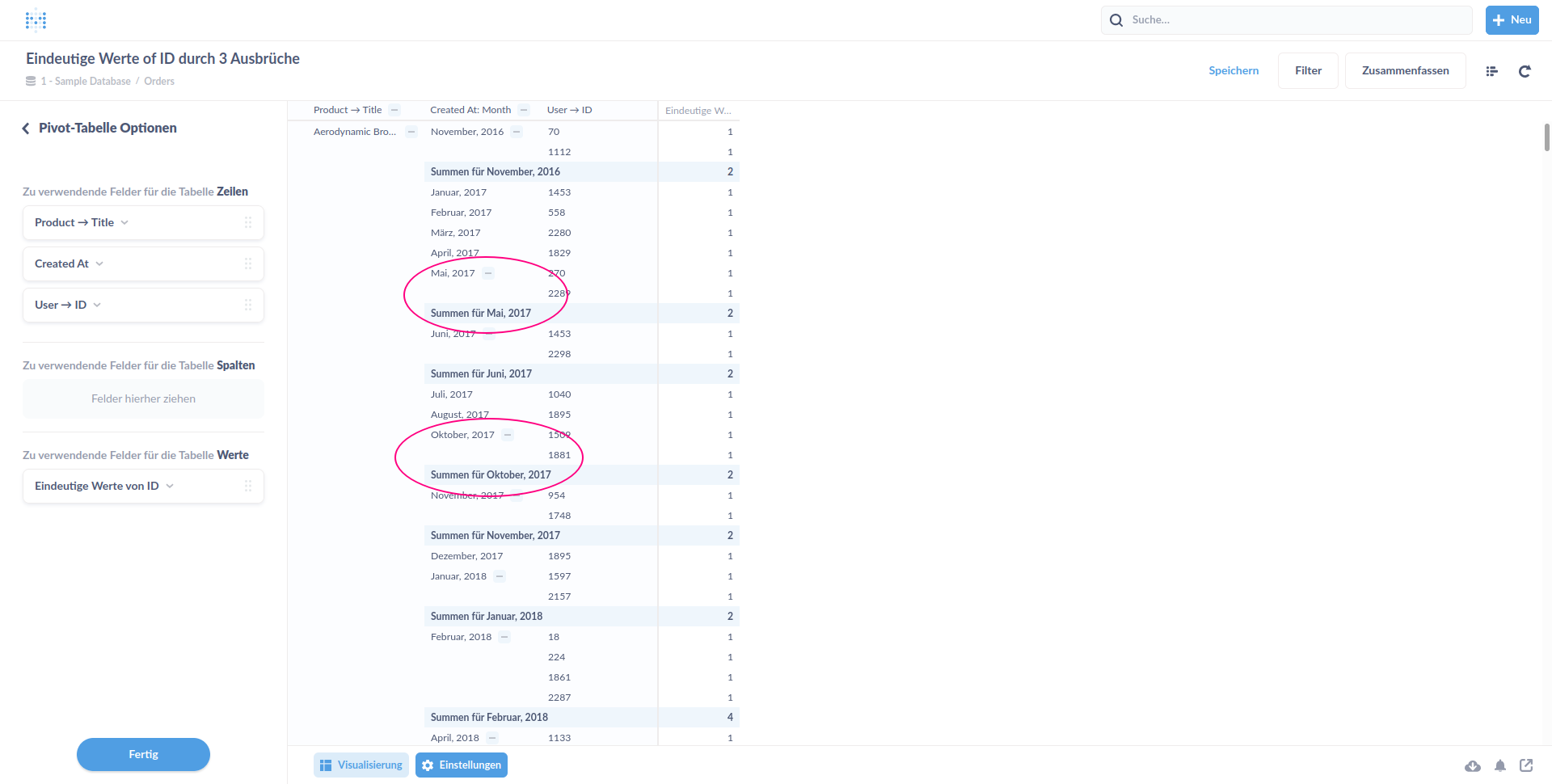Focus the Suche search field
This screenshot has width=1552, height=784.
[x=1287, y=20]
